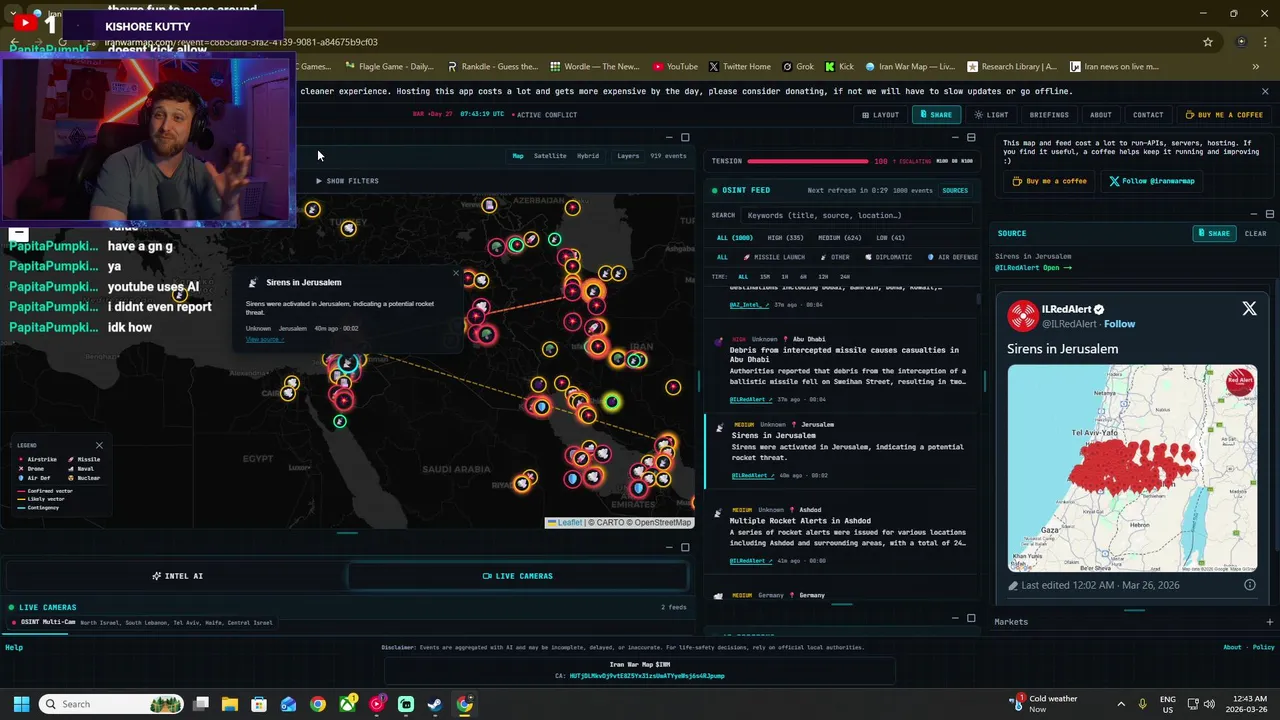Filter feed by Air Defense type
The image size is (1280, 720).
[953, 257]
